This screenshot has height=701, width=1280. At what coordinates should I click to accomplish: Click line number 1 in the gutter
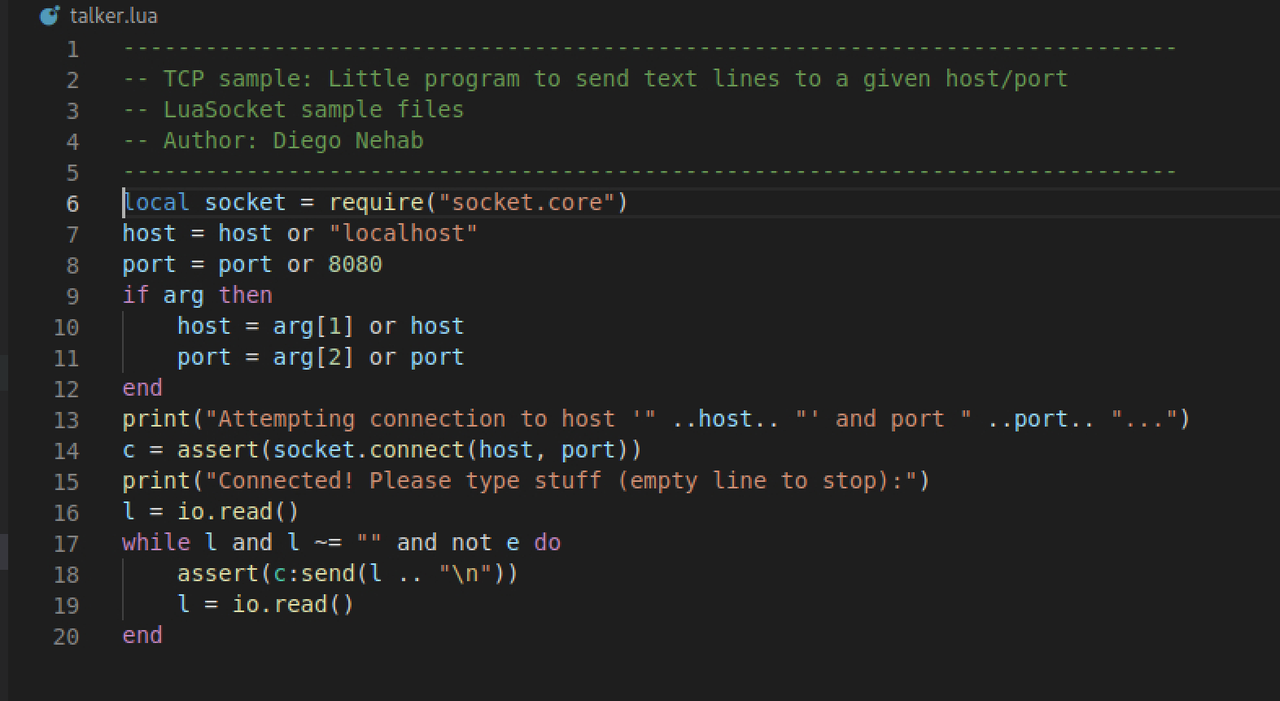click(x=72, y=49)
